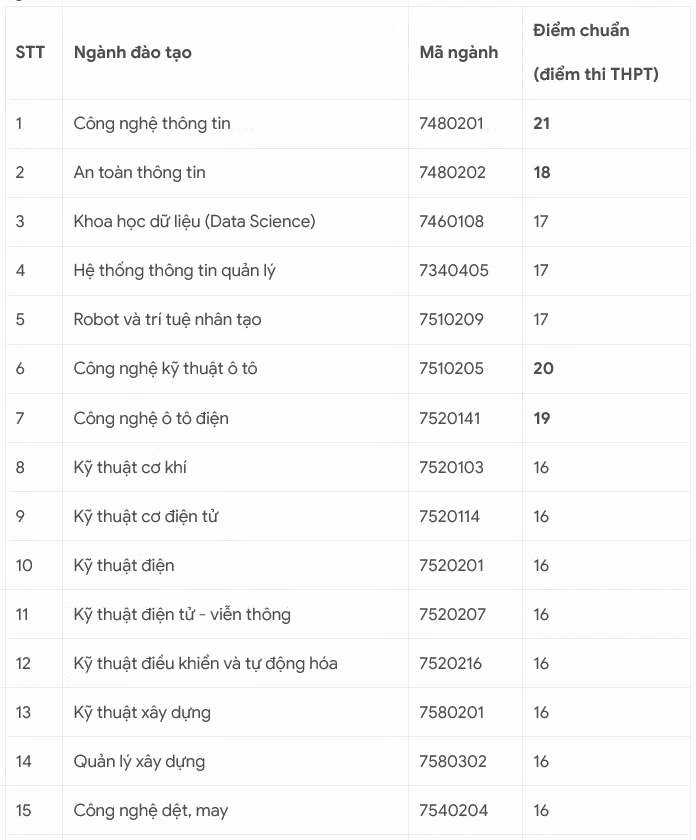The height and width of the screenshot is (840, 696).
Task: Select the 'Công nghệ dệt, may' cell
Action: (x=151, y=810)
